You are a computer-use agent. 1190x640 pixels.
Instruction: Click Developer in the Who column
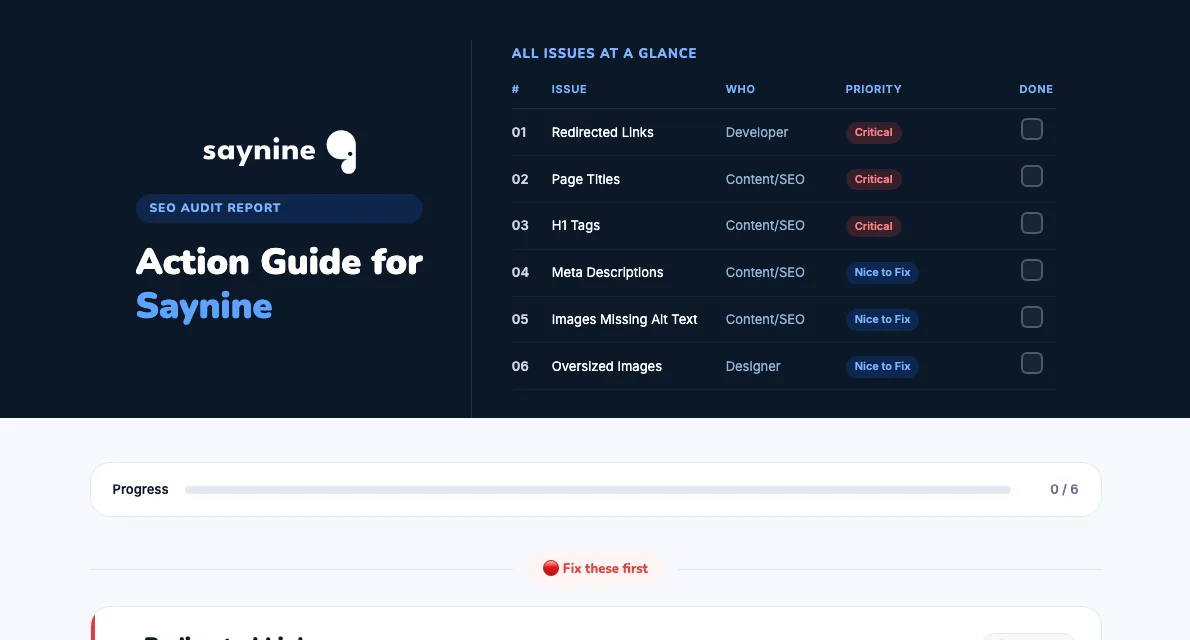(757, 132)
